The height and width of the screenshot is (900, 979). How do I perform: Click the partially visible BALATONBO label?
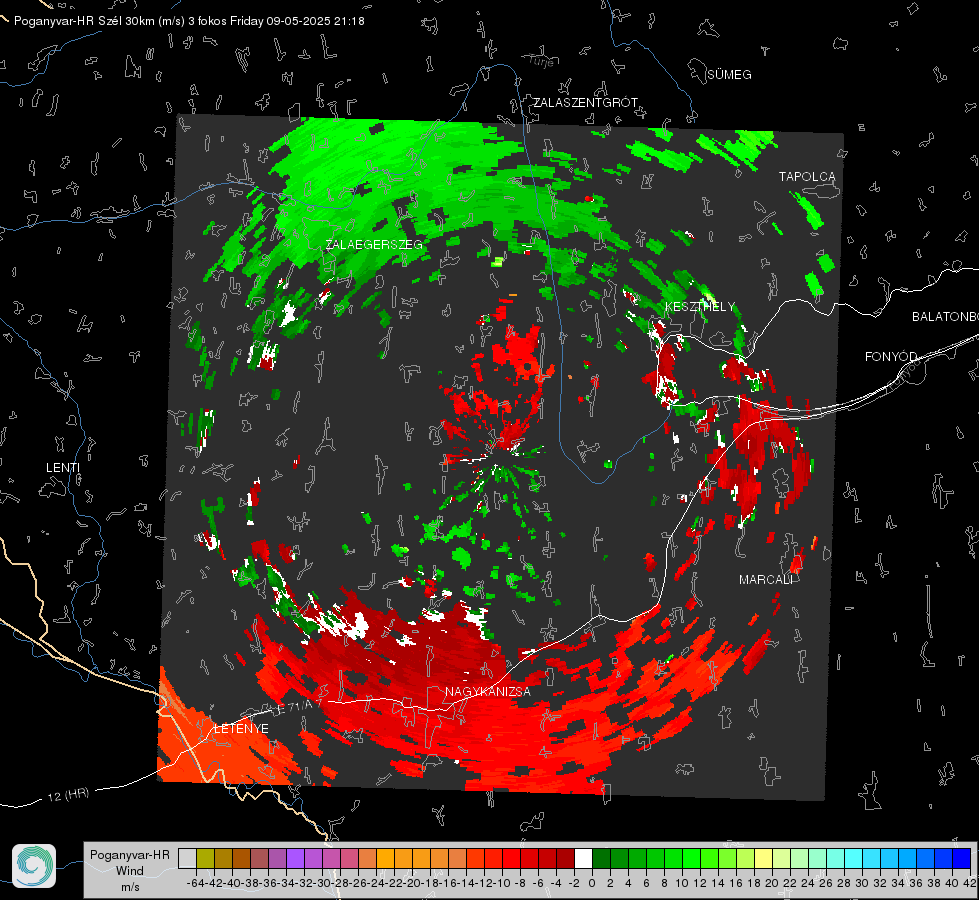945,317
